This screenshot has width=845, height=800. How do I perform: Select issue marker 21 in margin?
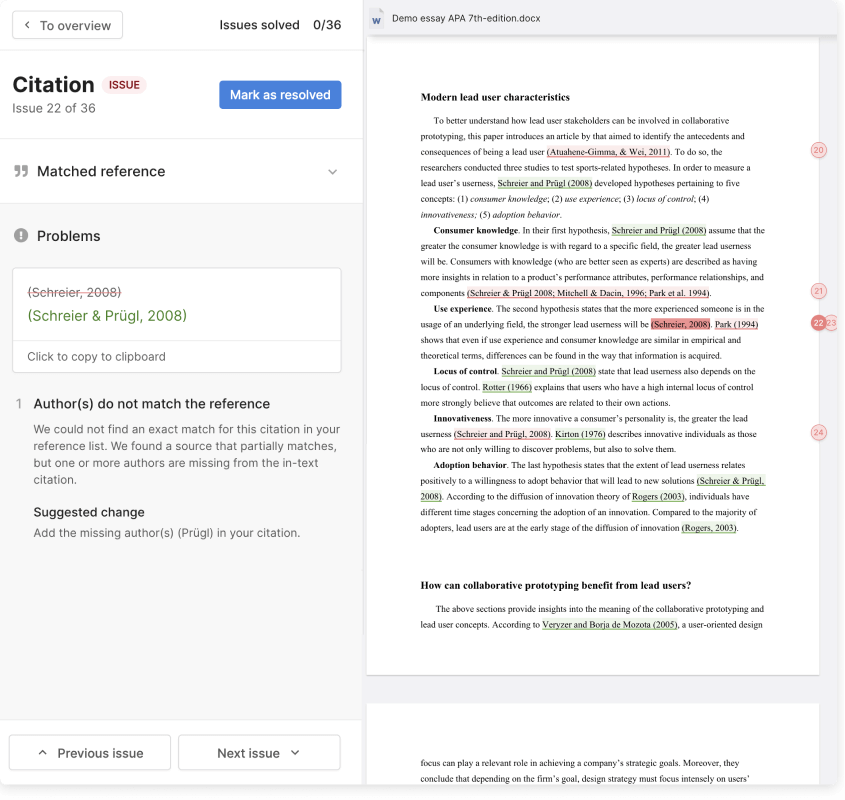(x=818, y=291)
